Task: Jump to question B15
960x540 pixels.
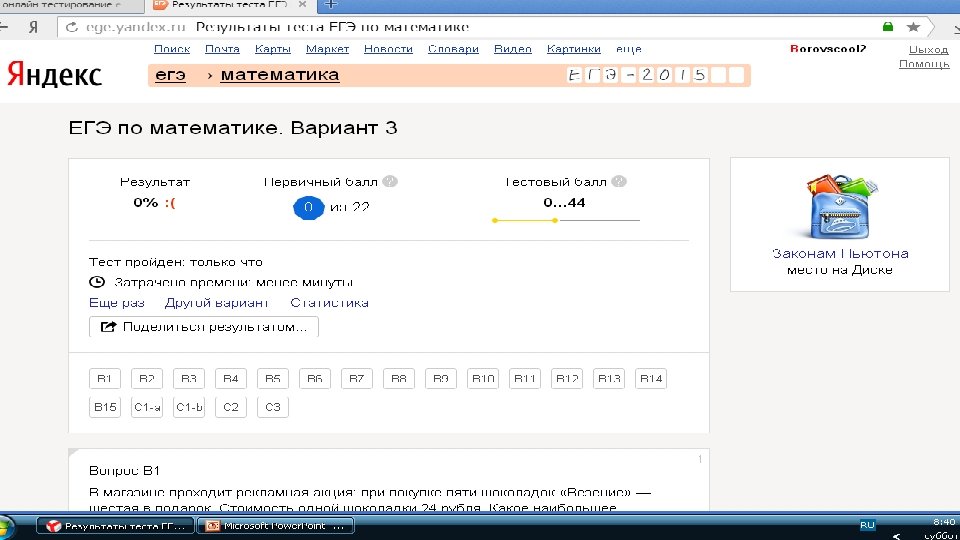Action: pyautogui.click(x=105, y=407)
